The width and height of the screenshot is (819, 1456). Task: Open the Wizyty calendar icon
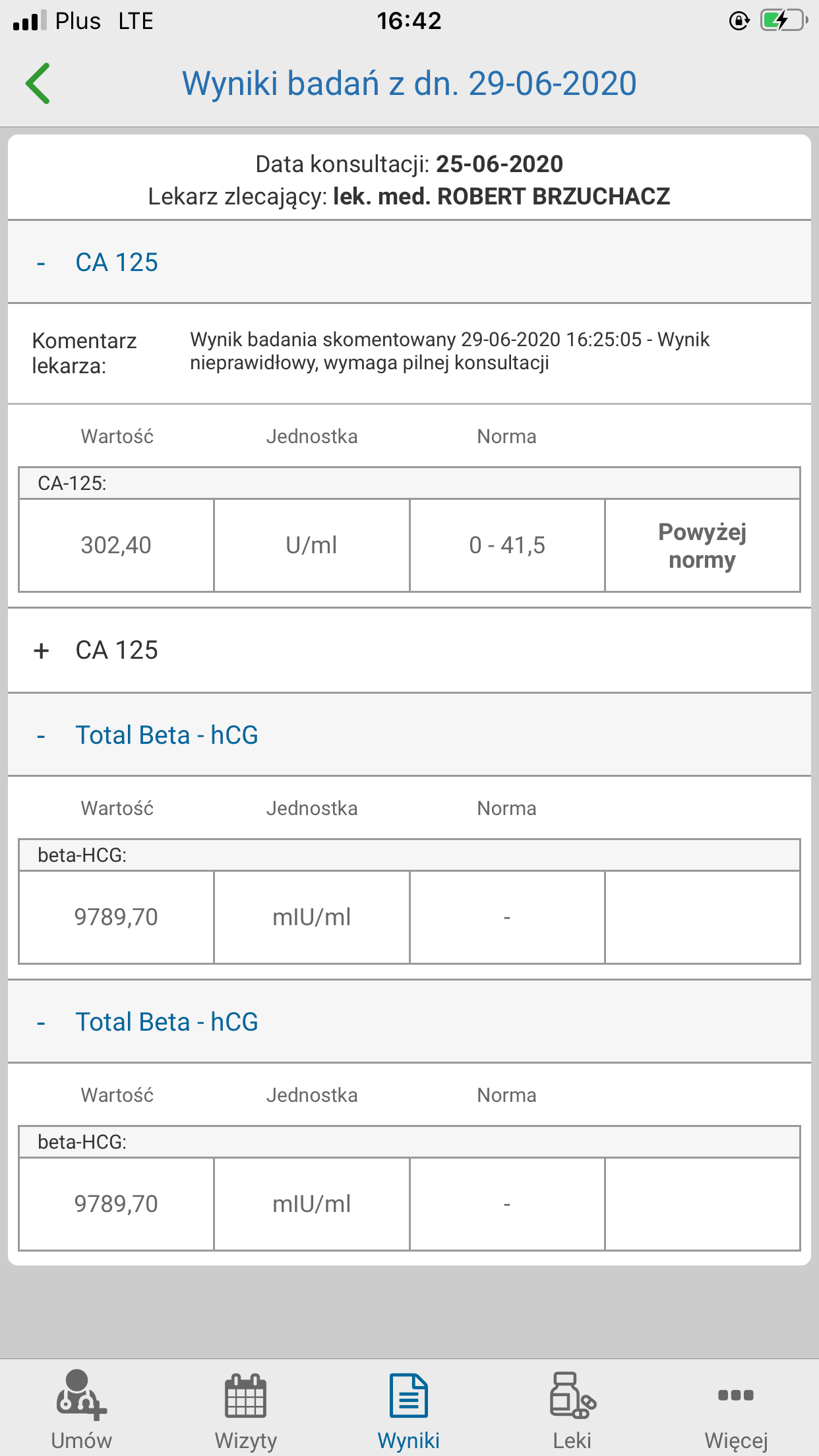click(x=245, y=1395)
